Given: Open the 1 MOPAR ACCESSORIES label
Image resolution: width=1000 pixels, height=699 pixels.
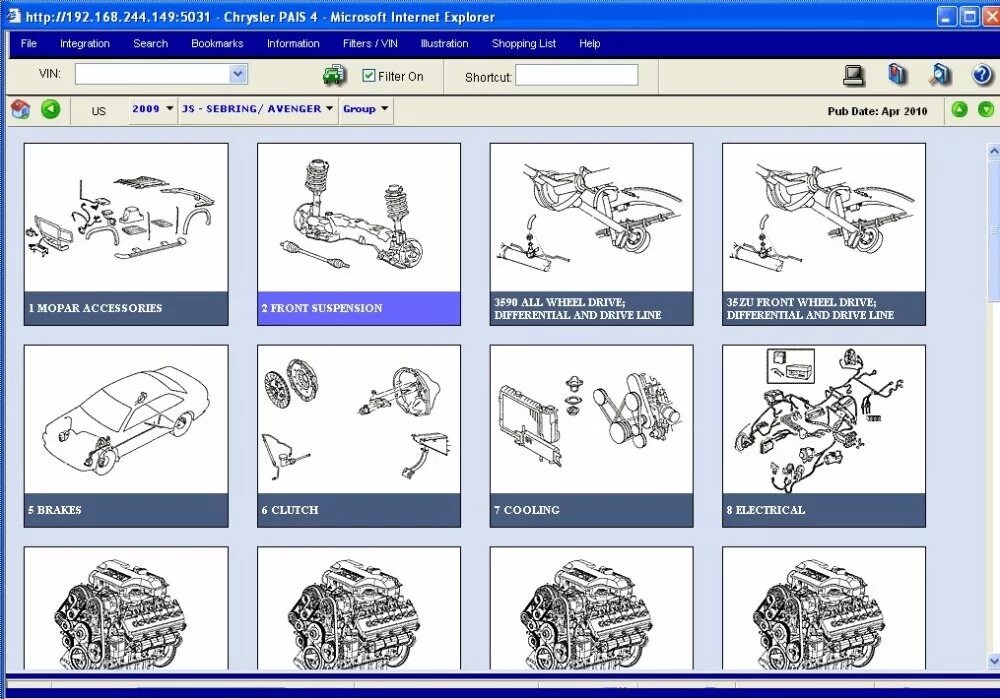Looking at the screenshot, I should [126, 309].
